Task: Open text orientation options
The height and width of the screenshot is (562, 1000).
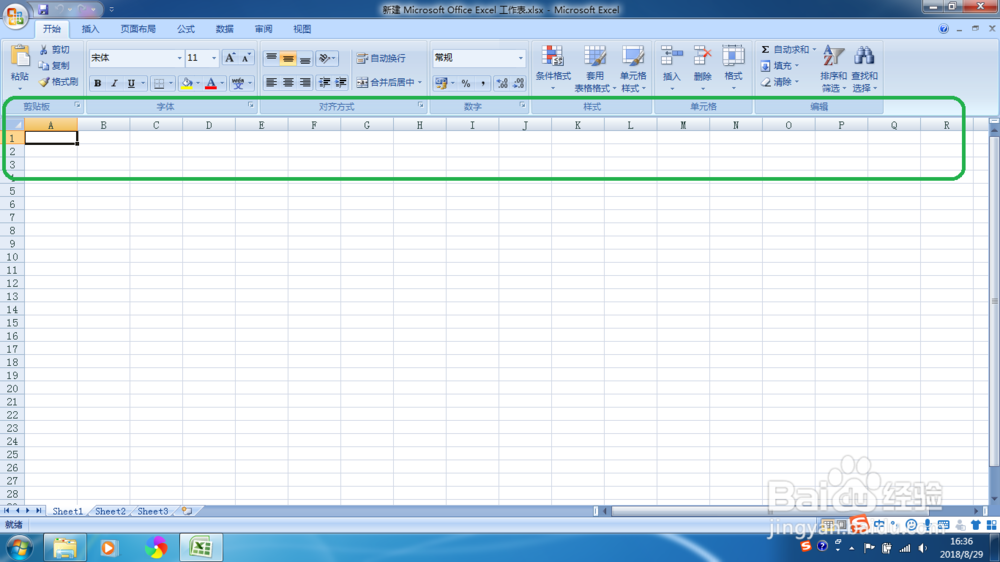Action: pos(327,58)
